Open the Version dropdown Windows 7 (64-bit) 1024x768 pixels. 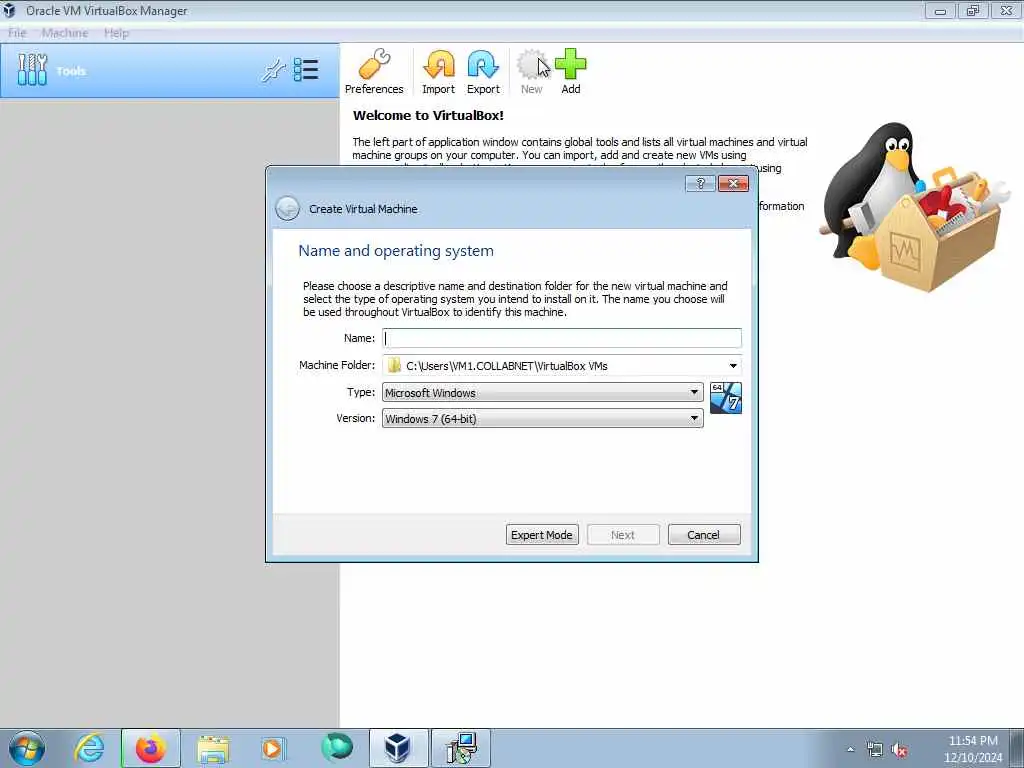pos(542,419)
